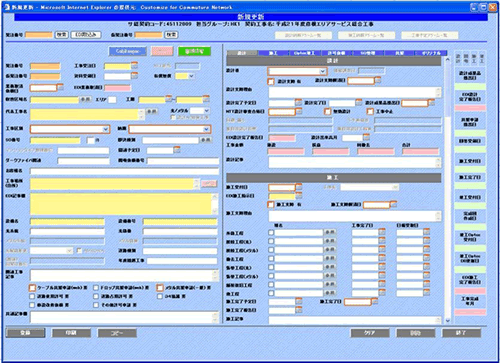Open calendar icon for 工期 start date

pos(169,99)
